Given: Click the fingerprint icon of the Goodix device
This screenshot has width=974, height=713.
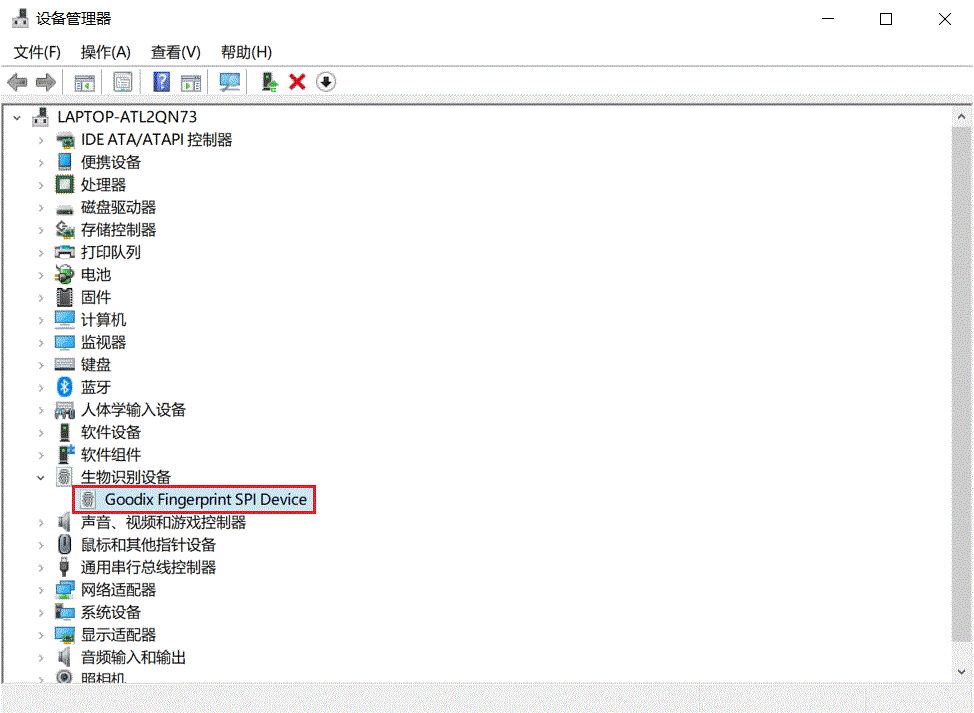Looking at the screenshot, I should click(88, 499).
